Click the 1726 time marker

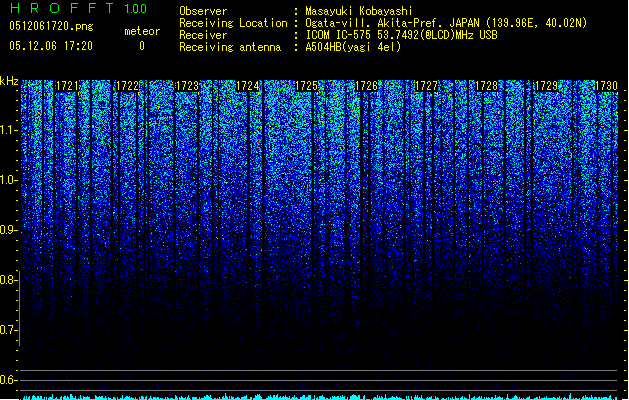(x=367, y=86)
